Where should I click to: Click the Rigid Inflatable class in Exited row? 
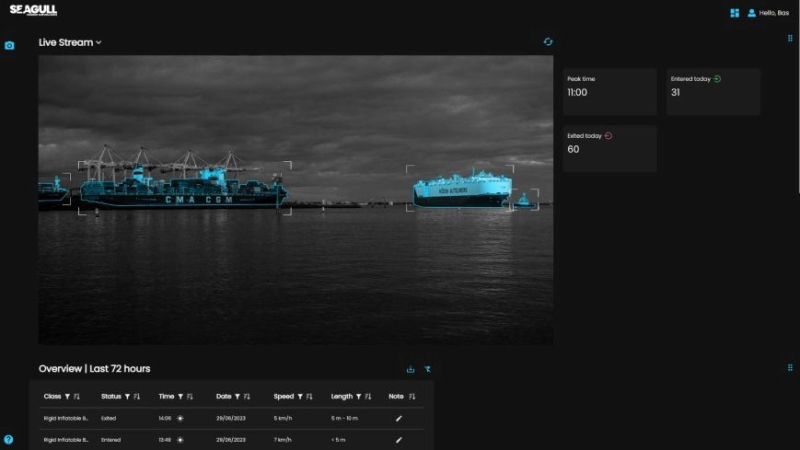tap(66, 418)
